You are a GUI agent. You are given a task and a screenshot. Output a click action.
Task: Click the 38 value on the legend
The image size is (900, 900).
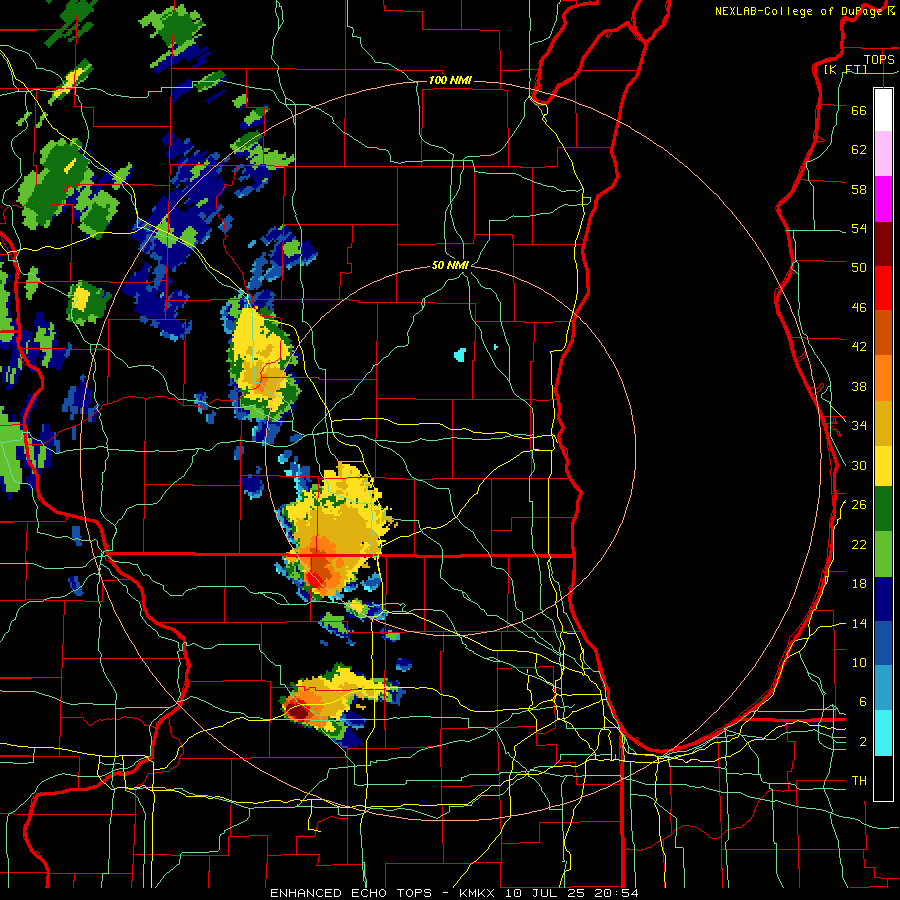pos(859,386)
